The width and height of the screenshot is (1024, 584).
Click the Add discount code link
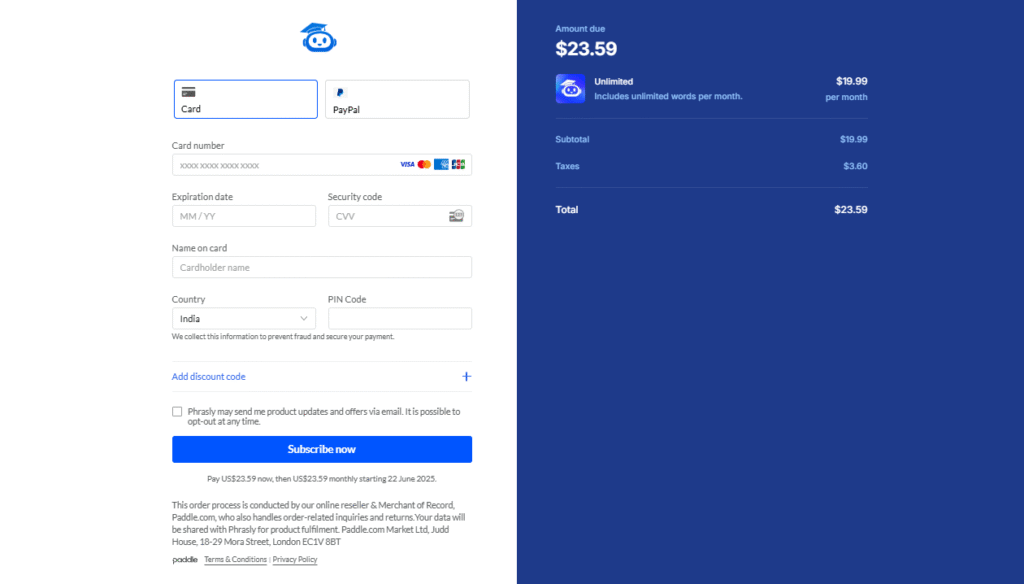pyautogui.click(x=208, y=376)
